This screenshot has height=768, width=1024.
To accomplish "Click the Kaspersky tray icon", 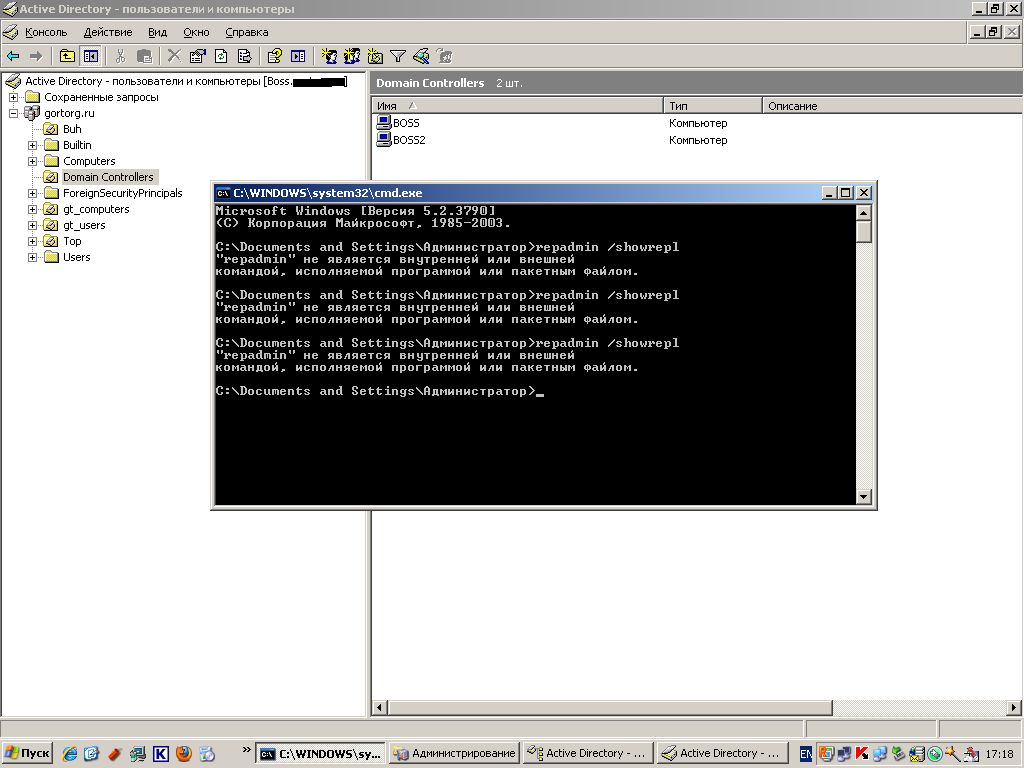I will pyautogui.click(x=862, y=754).
